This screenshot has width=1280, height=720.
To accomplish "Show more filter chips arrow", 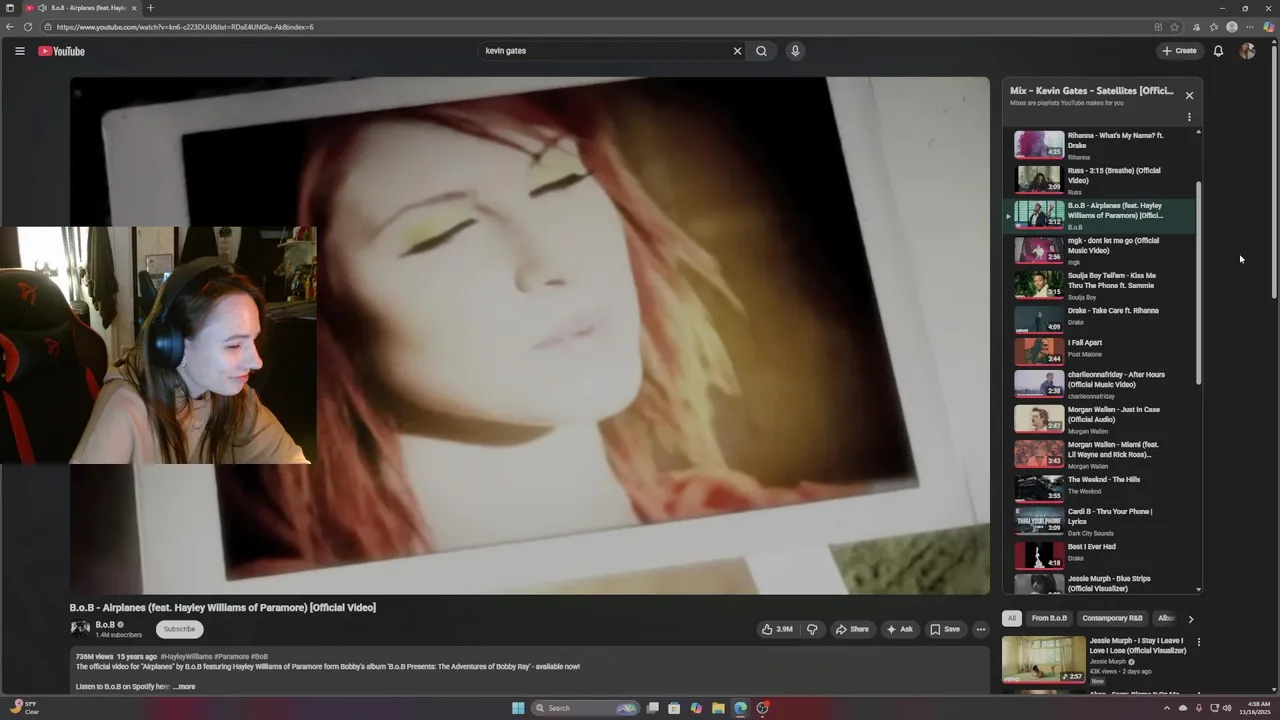I will click(x=1190, y=619).
